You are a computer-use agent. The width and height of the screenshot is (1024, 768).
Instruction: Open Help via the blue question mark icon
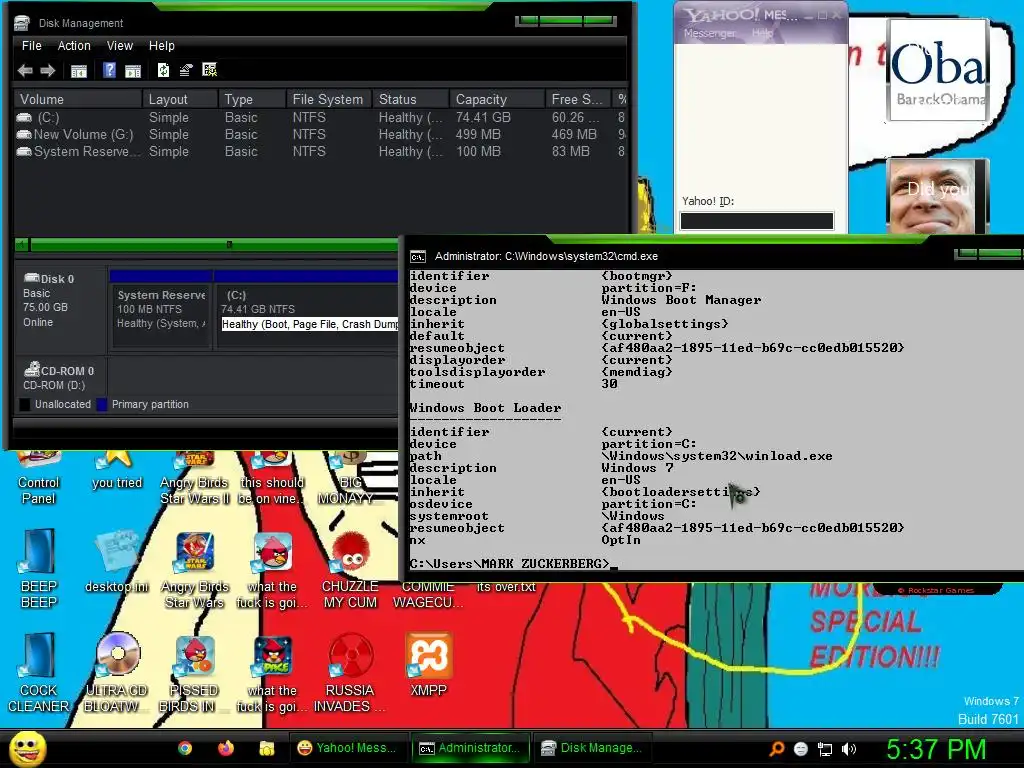pos(109,70)
